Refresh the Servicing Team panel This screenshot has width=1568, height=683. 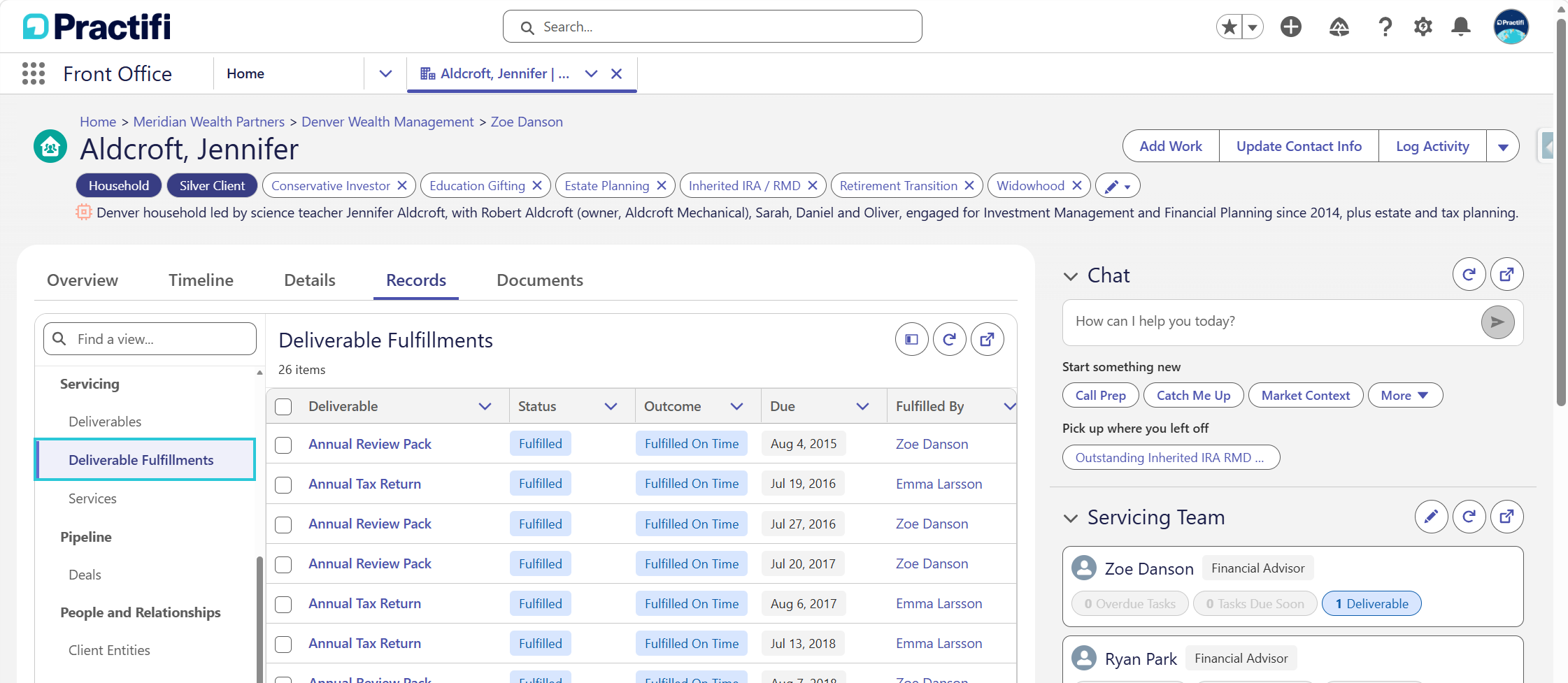click(x=1469, y=517)
